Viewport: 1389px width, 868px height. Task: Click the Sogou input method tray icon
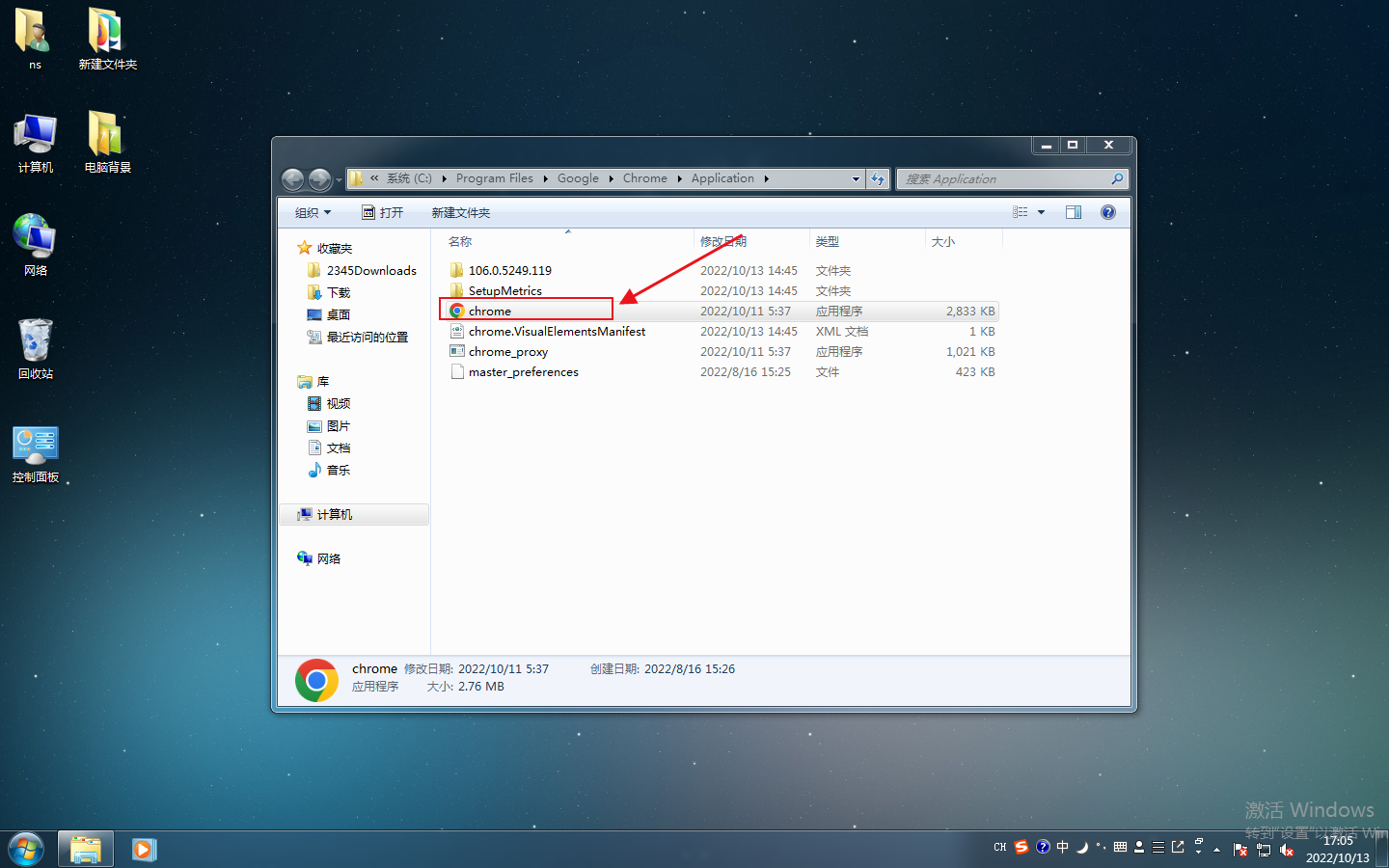pyautogui.click(x=1021, y=847)
